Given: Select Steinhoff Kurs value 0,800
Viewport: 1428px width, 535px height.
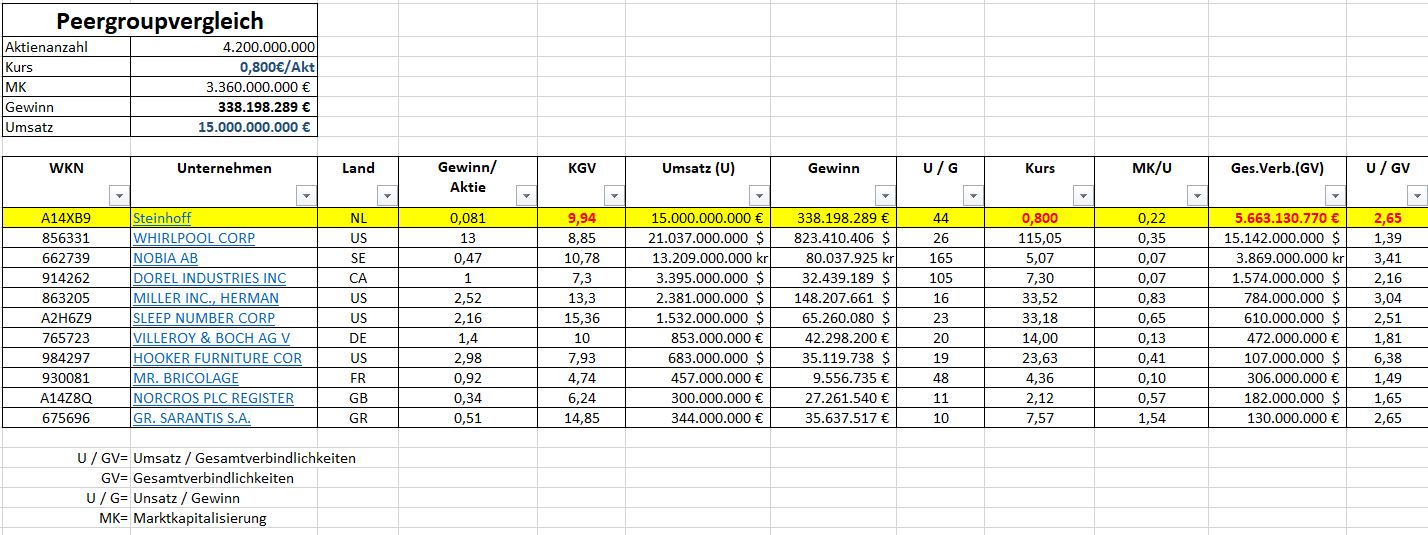Looking at the screenshot, I should coord(1040,218).
